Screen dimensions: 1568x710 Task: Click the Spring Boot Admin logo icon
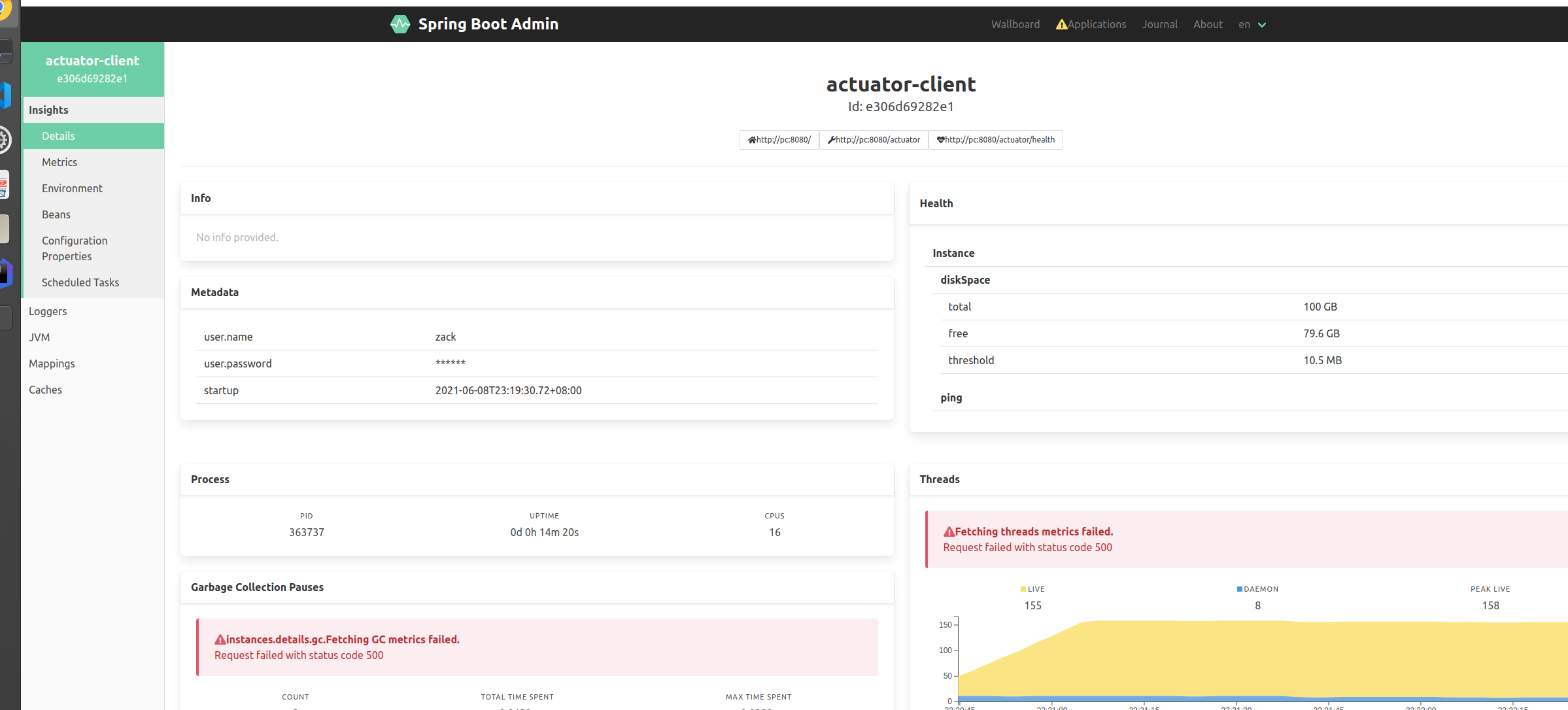[x=400, y=24]
